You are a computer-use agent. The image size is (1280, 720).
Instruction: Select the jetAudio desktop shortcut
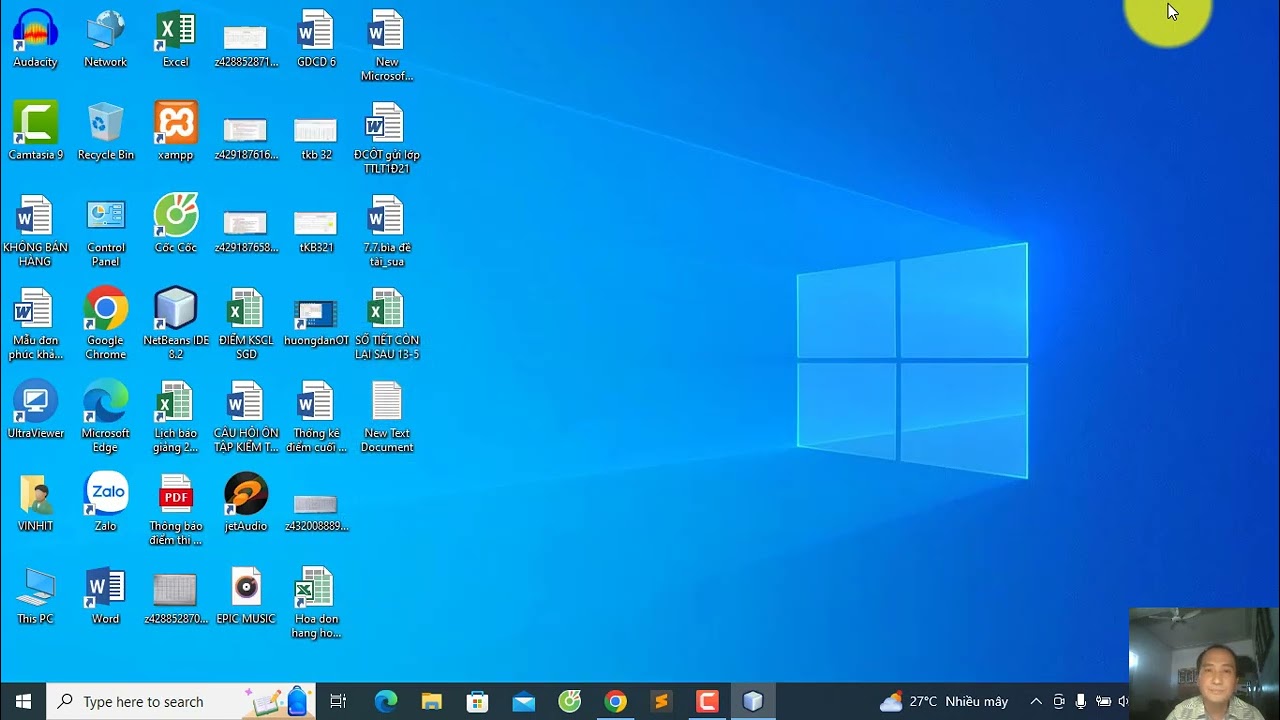pyautogui.click(x=246, y=504)
